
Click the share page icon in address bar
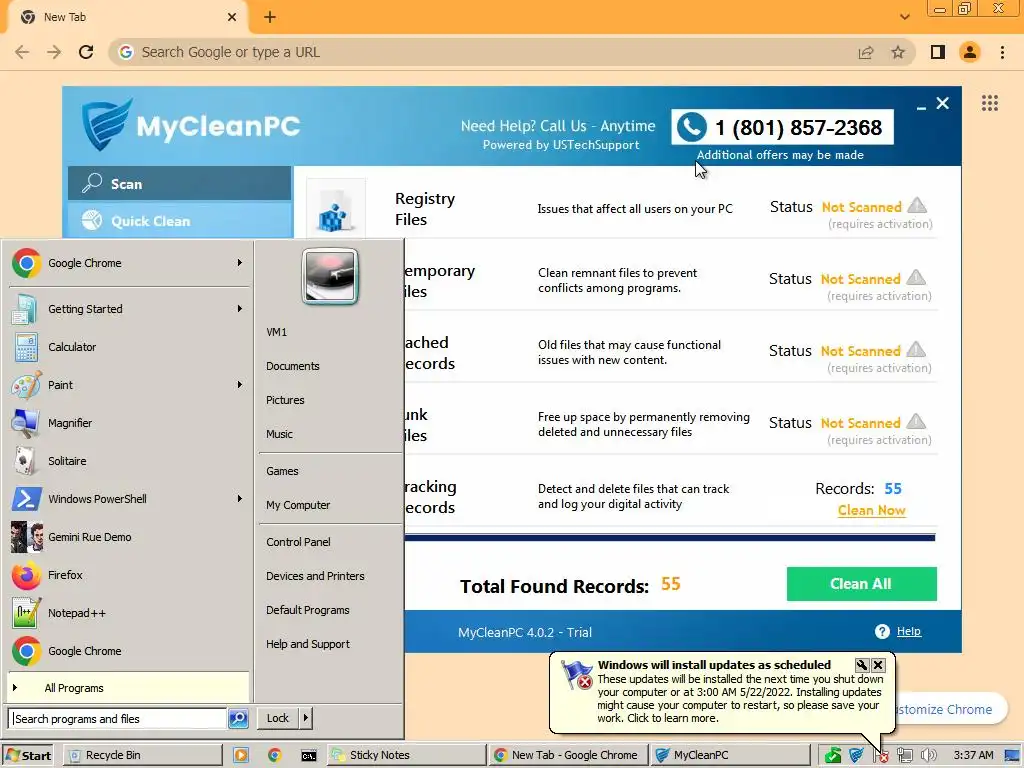click(866, 52)
